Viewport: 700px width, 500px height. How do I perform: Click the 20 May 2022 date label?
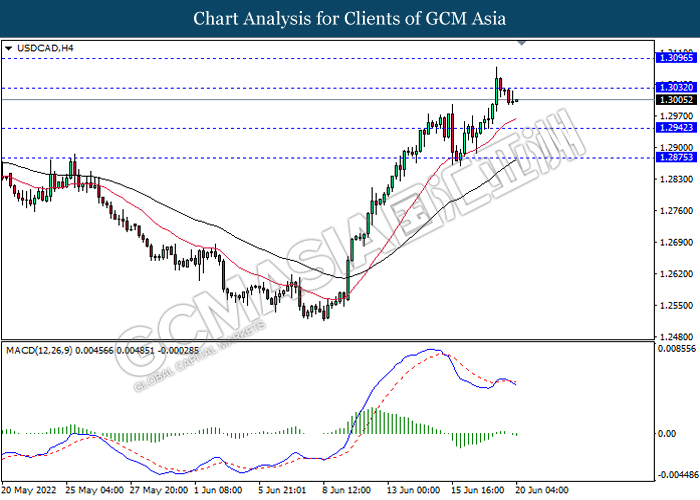coord(29,490)
